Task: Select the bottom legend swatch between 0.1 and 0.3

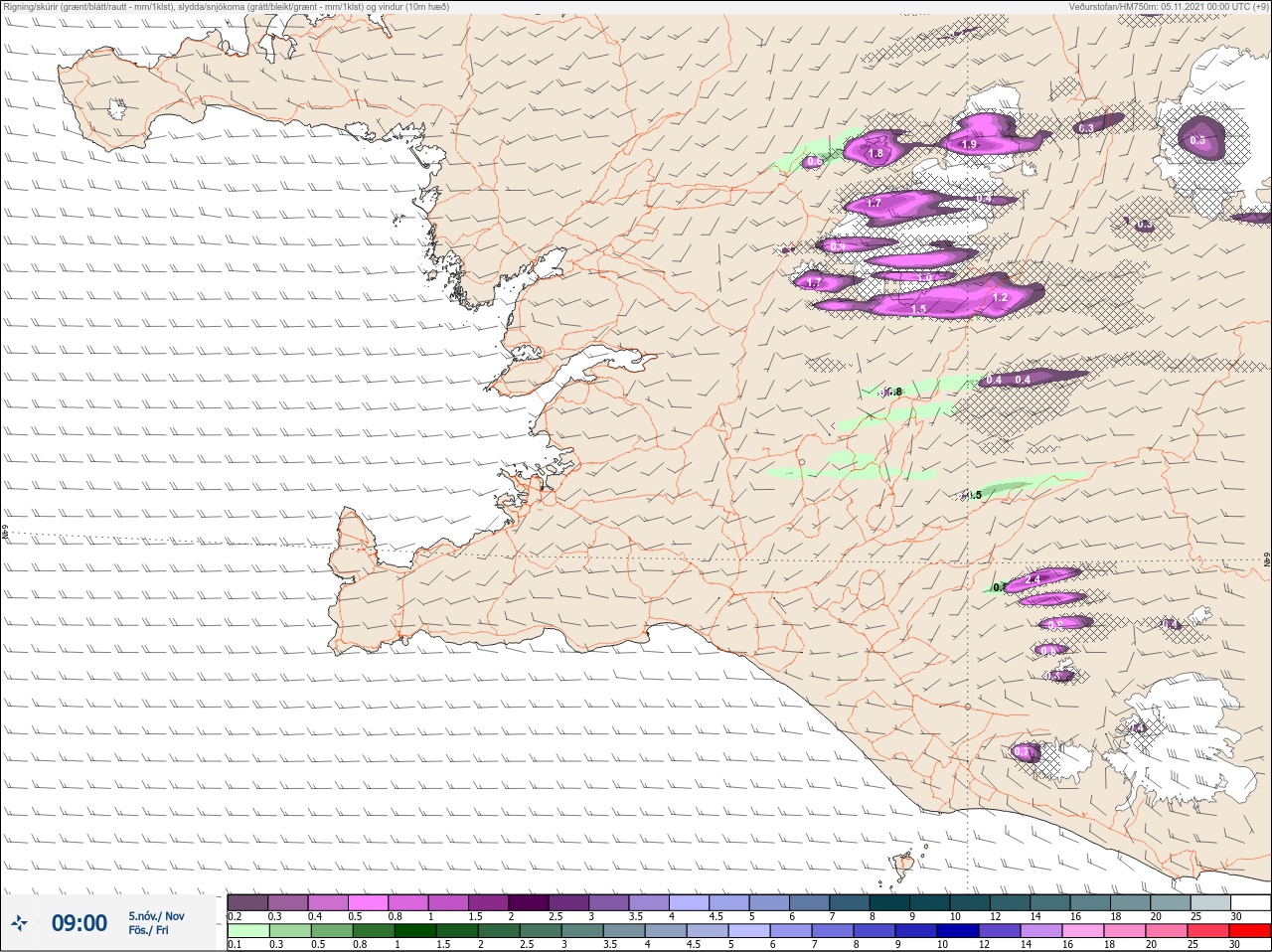Action: tap(248, 930)
